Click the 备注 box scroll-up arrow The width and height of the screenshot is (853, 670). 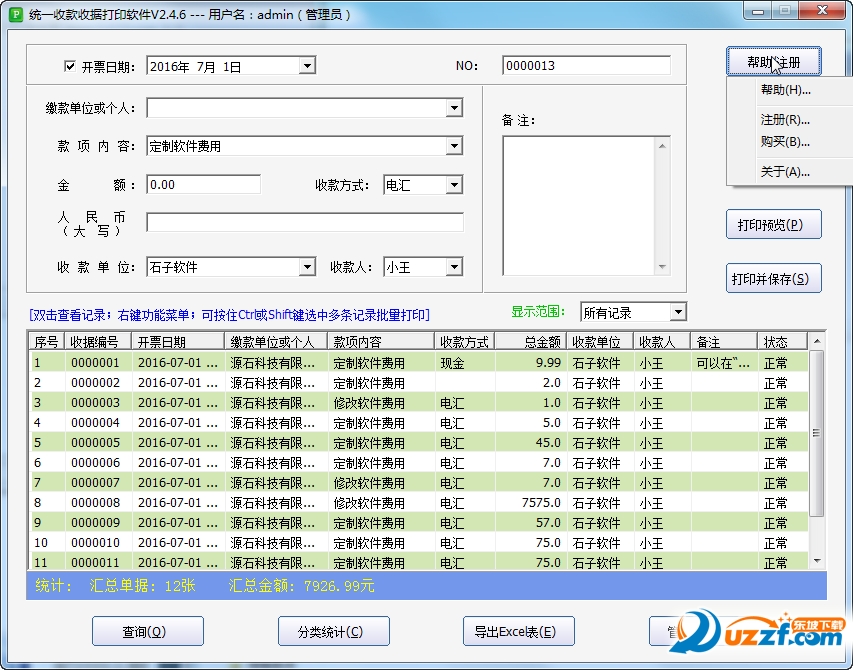point(662,145)
